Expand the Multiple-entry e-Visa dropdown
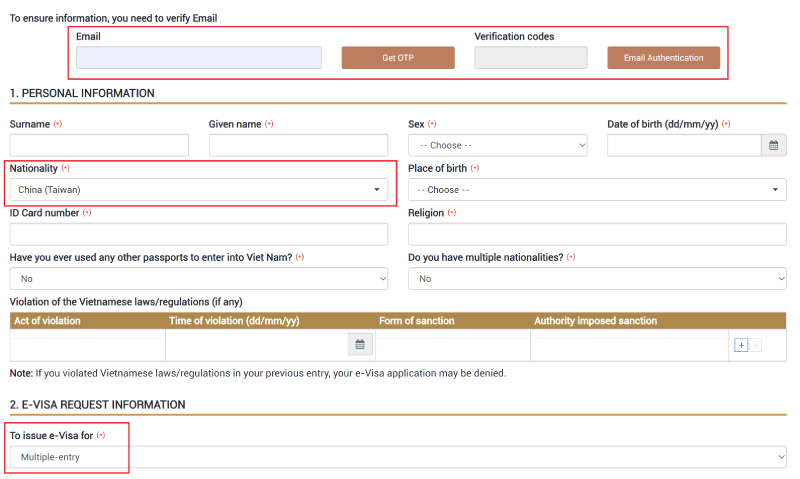 398,457
